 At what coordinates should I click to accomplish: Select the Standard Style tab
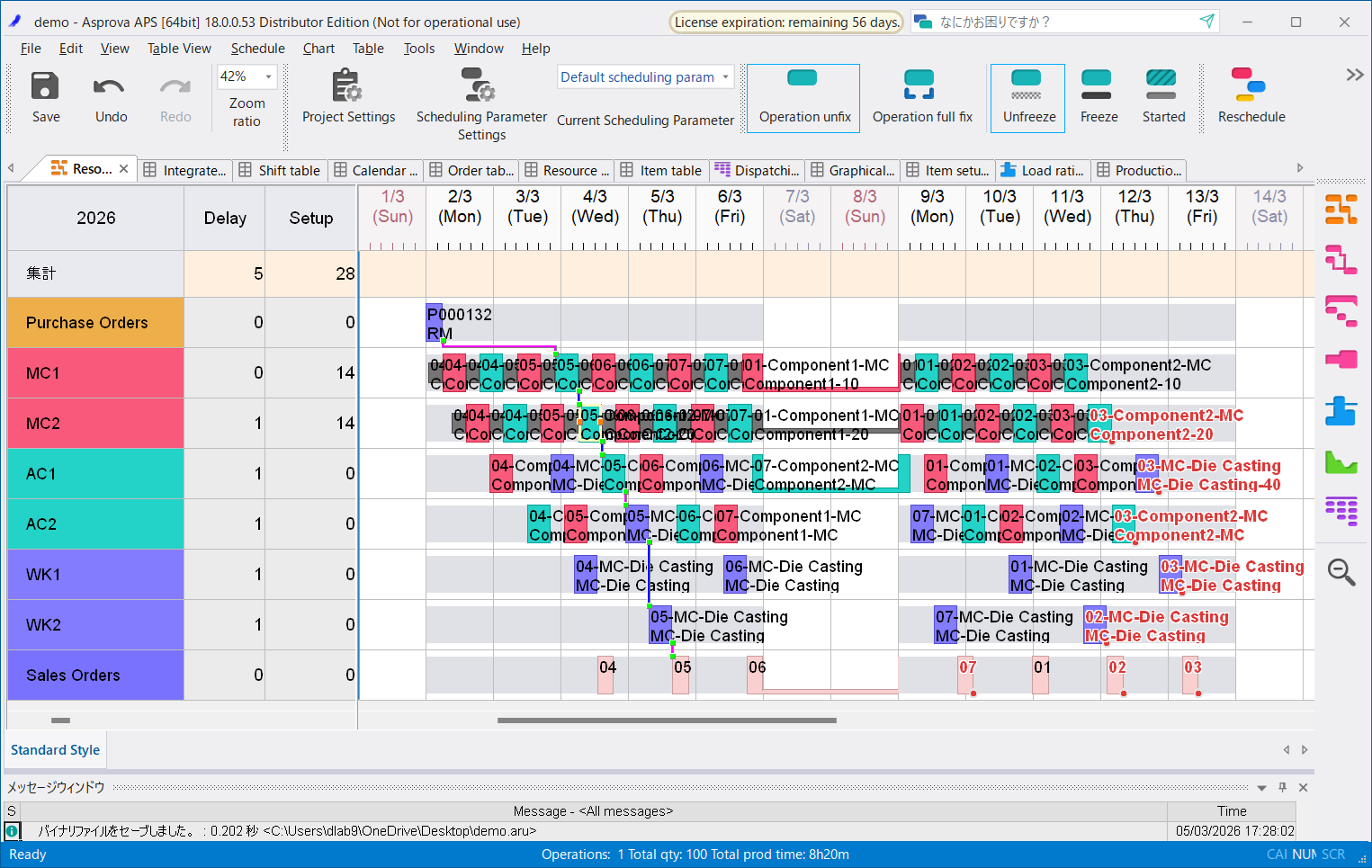pyautogui.click(x=55, y=750)
